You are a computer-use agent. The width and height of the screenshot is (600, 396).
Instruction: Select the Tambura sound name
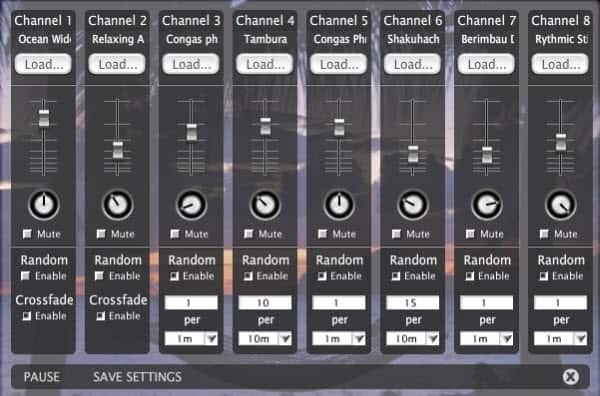pyautogui.click(x=265, y=39)
